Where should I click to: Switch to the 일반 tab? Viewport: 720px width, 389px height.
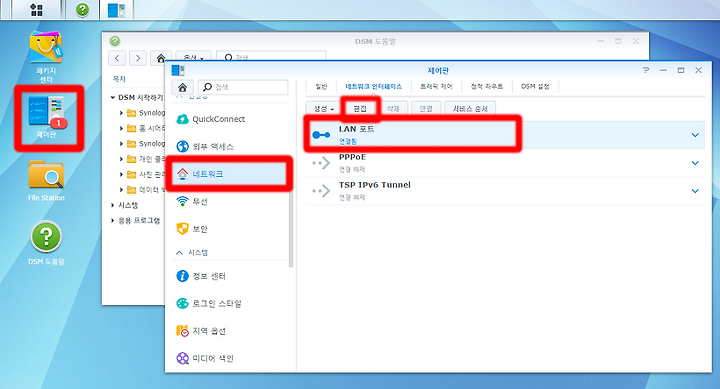(x=321, y=86)
